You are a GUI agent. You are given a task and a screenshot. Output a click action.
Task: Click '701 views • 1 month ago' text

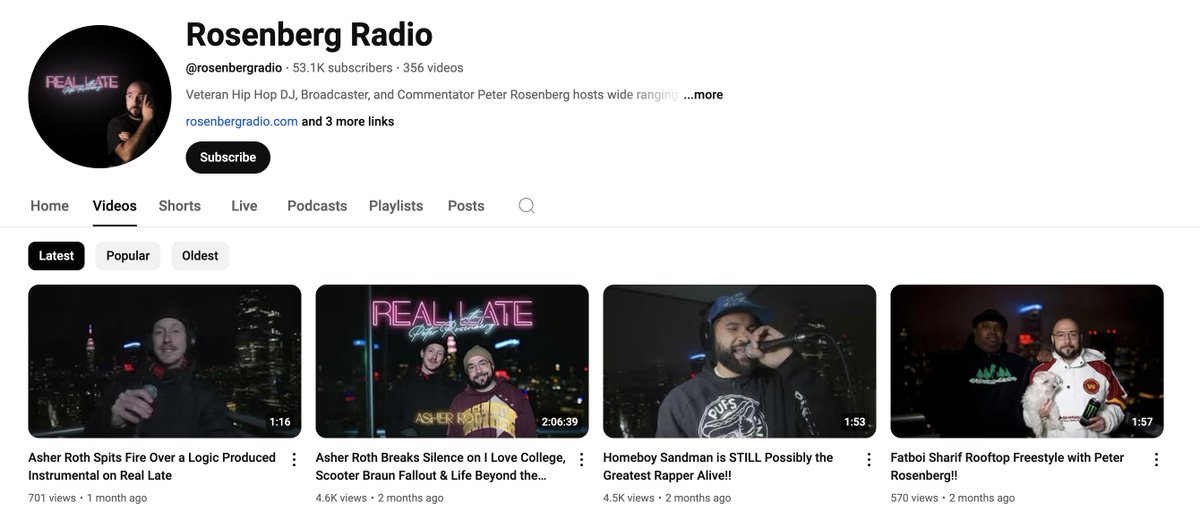click(88, 498)
